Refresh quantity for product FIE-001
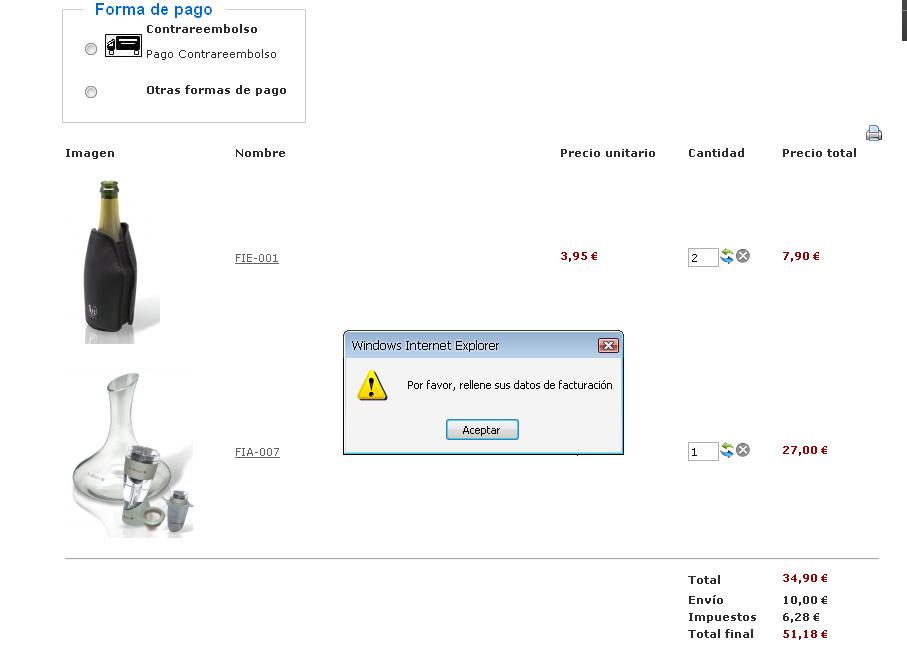The width and height of the screenshot is (907, 654). (727, 256)
